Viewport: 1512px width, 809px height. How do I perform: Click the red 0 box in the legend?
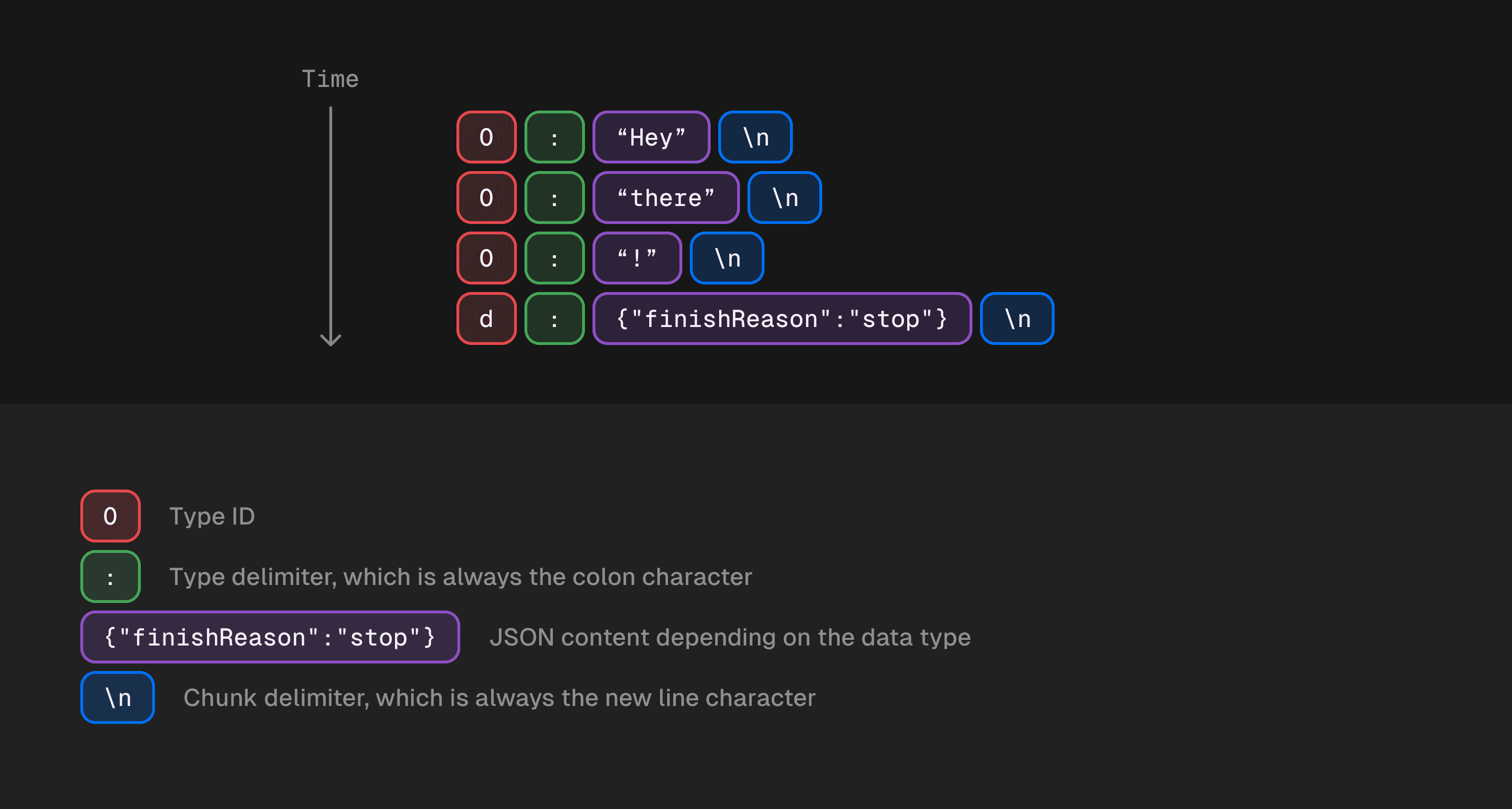tap(111, 516)
